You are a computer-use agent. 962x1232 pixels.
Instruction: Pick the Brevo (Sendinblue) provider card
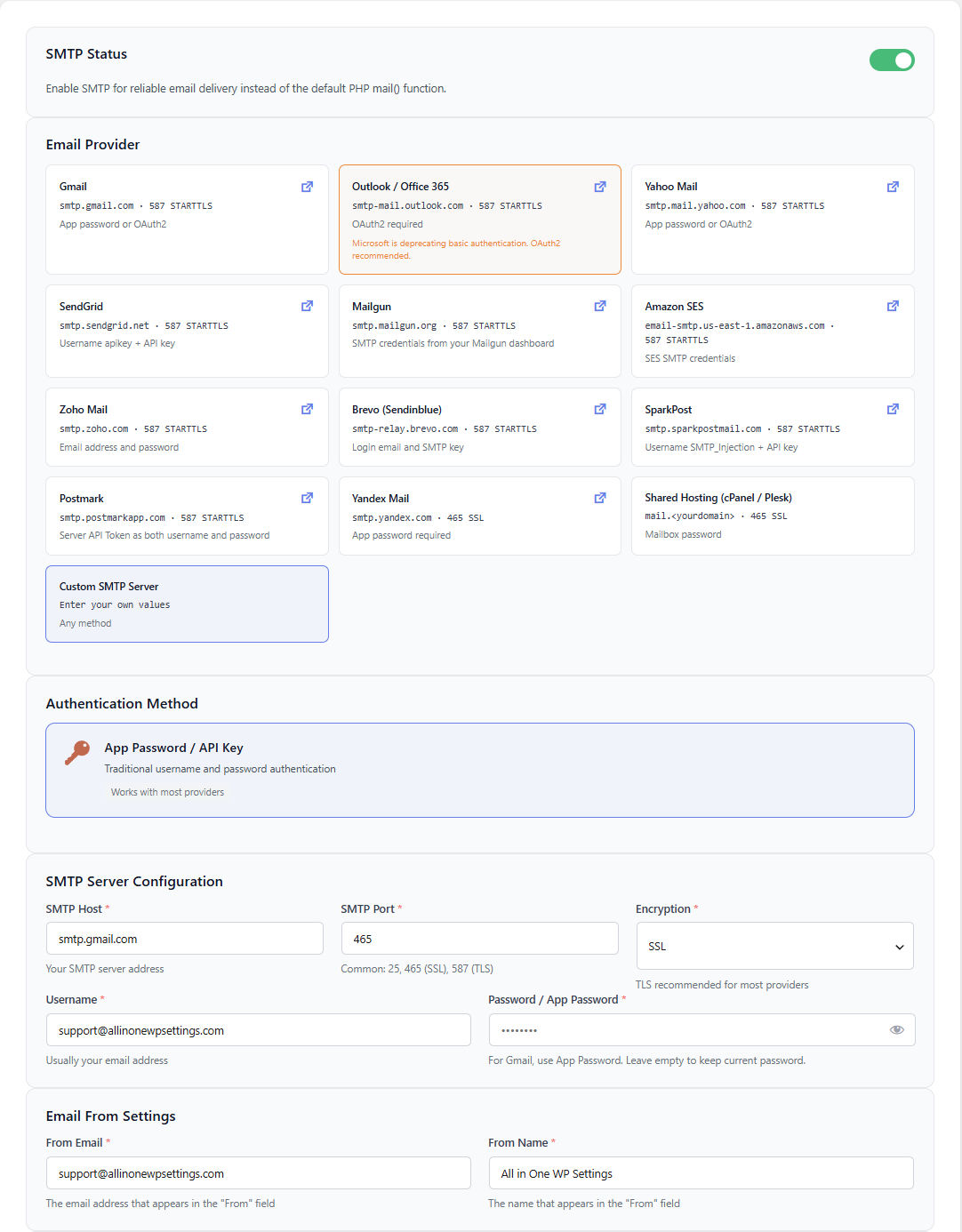[480, 427]
